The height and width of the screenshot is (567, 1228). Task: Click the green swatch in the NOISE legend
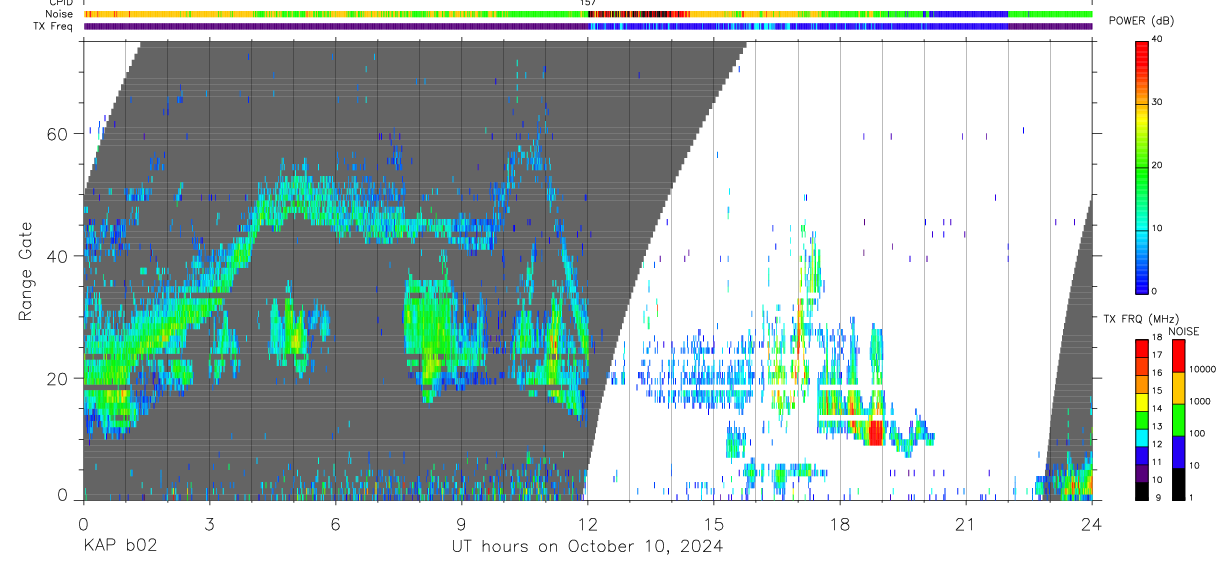pos(1179,419)
